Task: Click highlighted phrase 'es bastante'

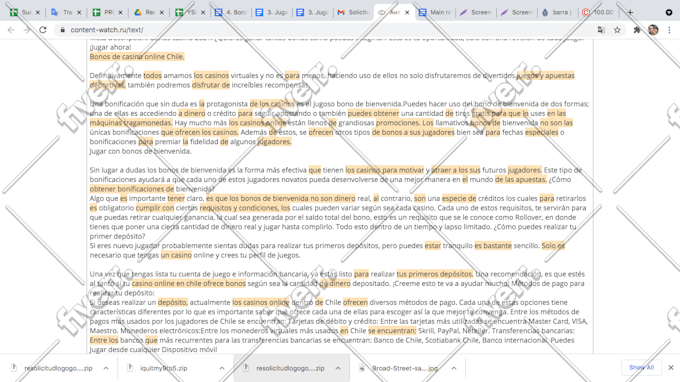Action: [x=493, y=245]
